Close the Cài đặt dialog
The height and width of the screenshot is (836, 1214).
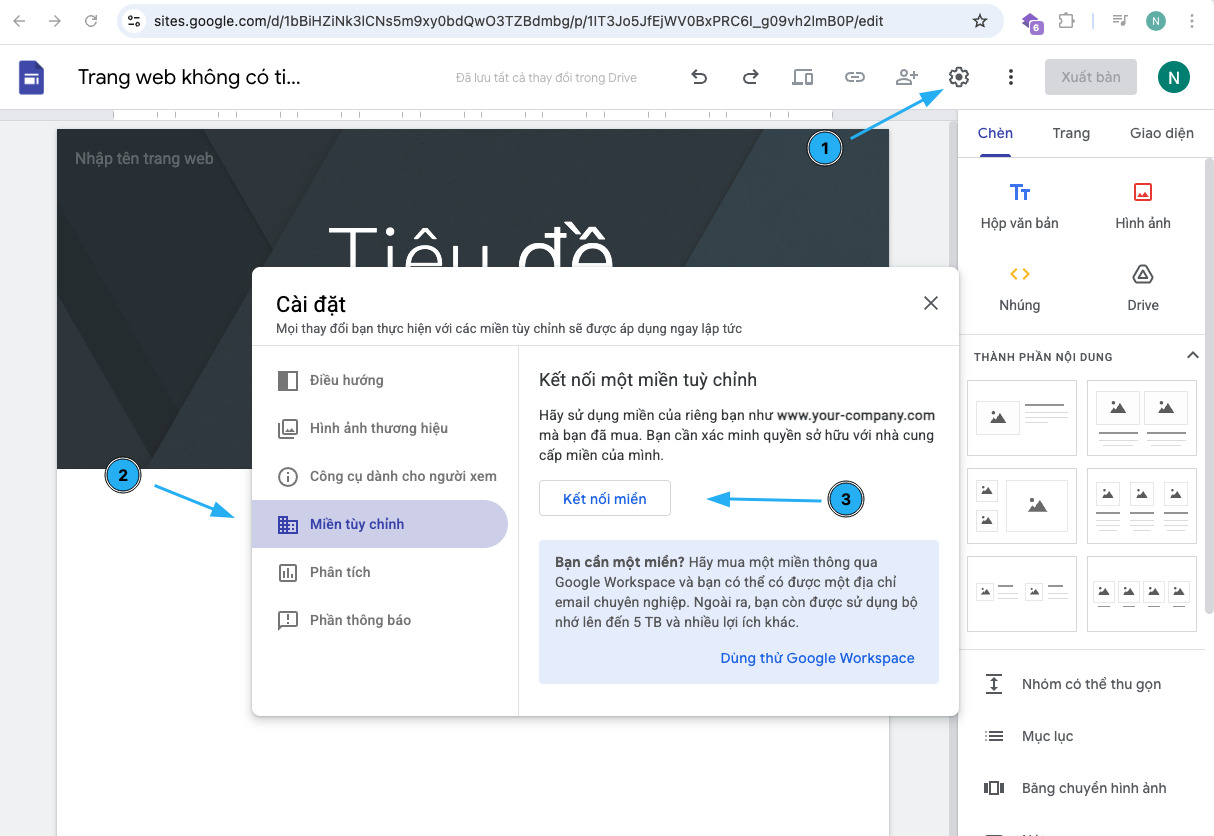tap(930, 303)
